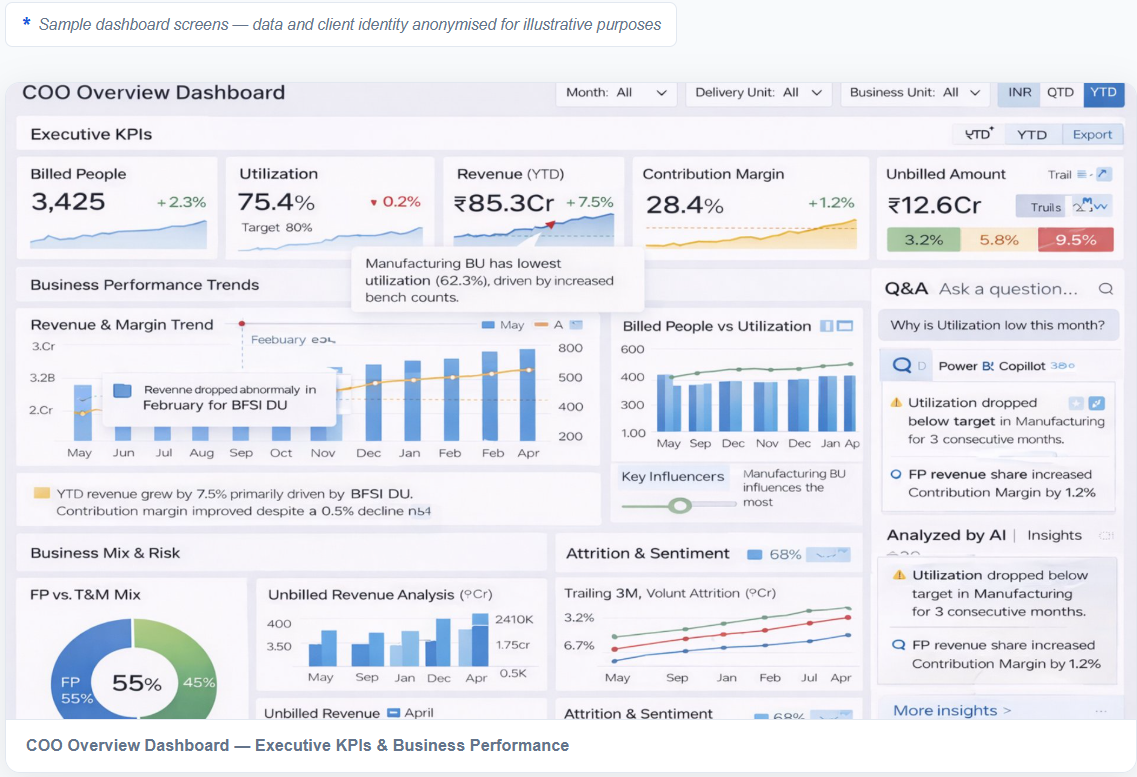Click the circle icon beside FP revenue share in Copilot
Screen dimensions: 1137x777
click(x=896, y=474)
